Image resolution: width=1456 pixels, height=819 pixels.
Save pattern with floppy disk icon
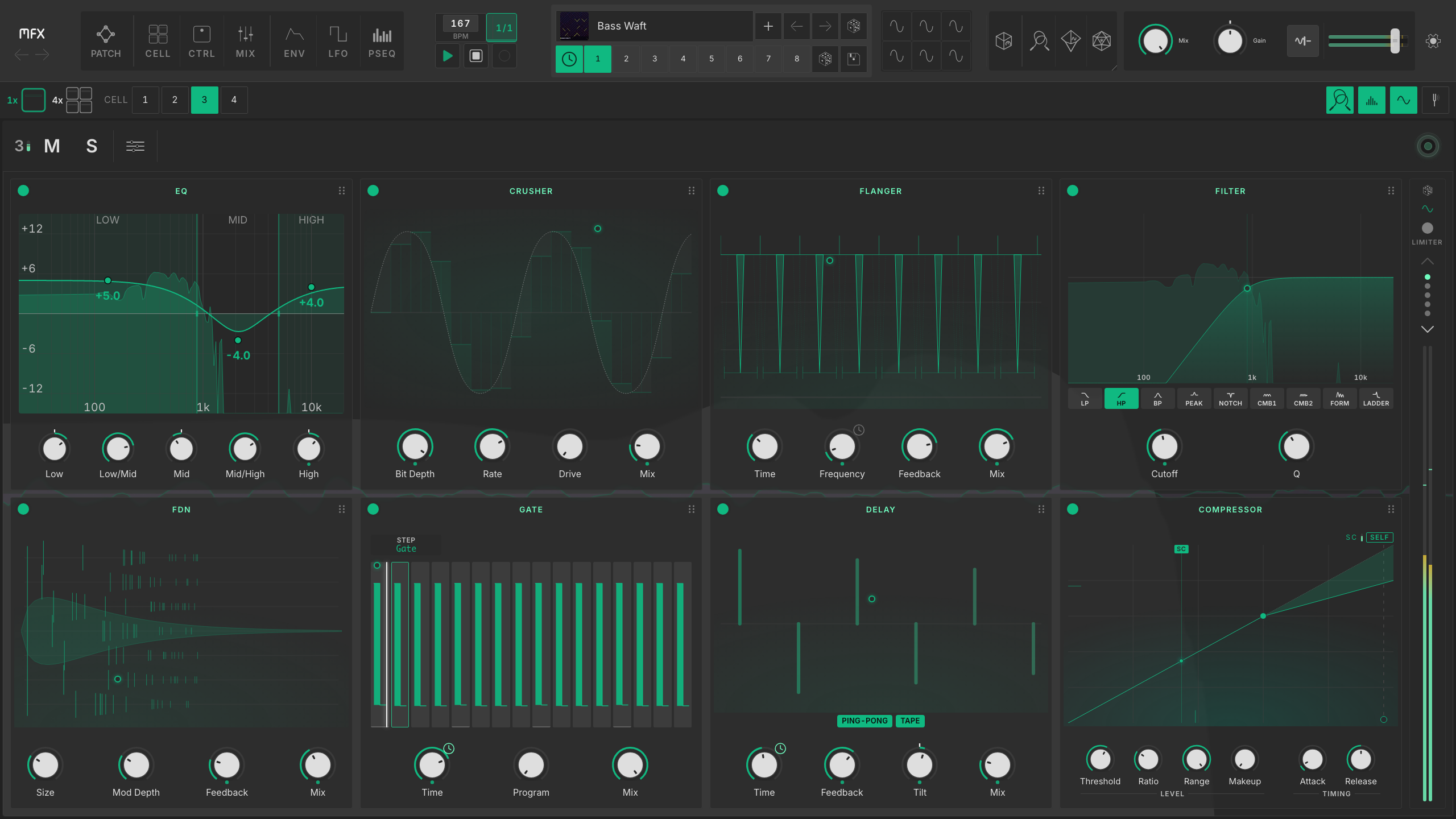(853, 59)
